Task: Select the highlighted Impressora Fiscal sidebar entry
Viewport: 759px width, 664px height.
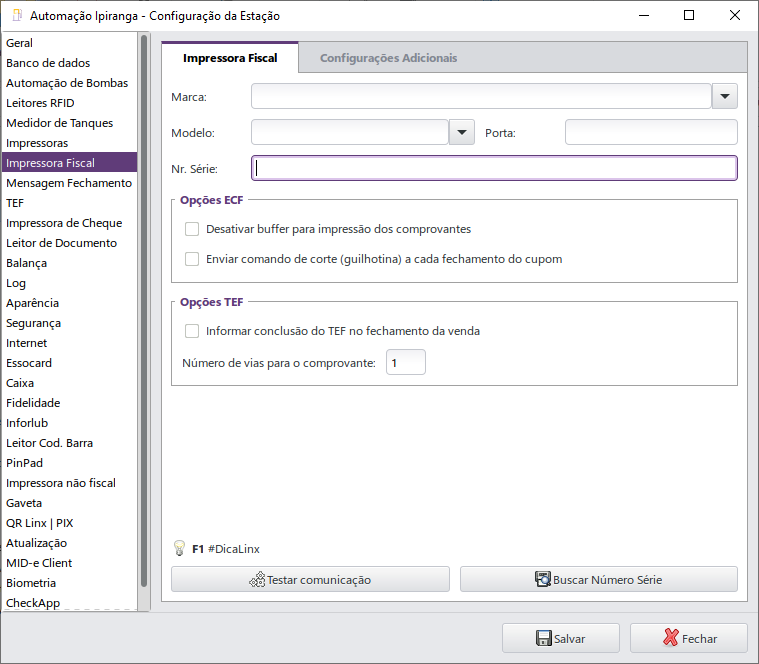Action: [69, 163]
